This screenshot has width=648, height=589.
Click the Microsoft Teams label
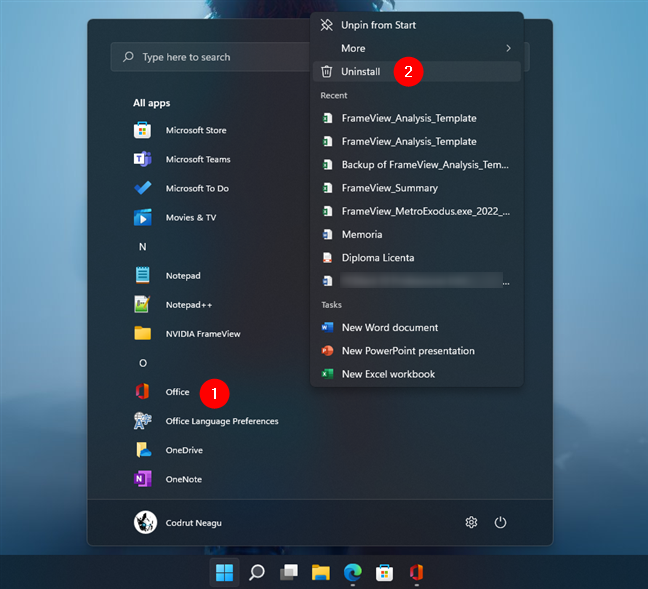[x=198, y=159]
